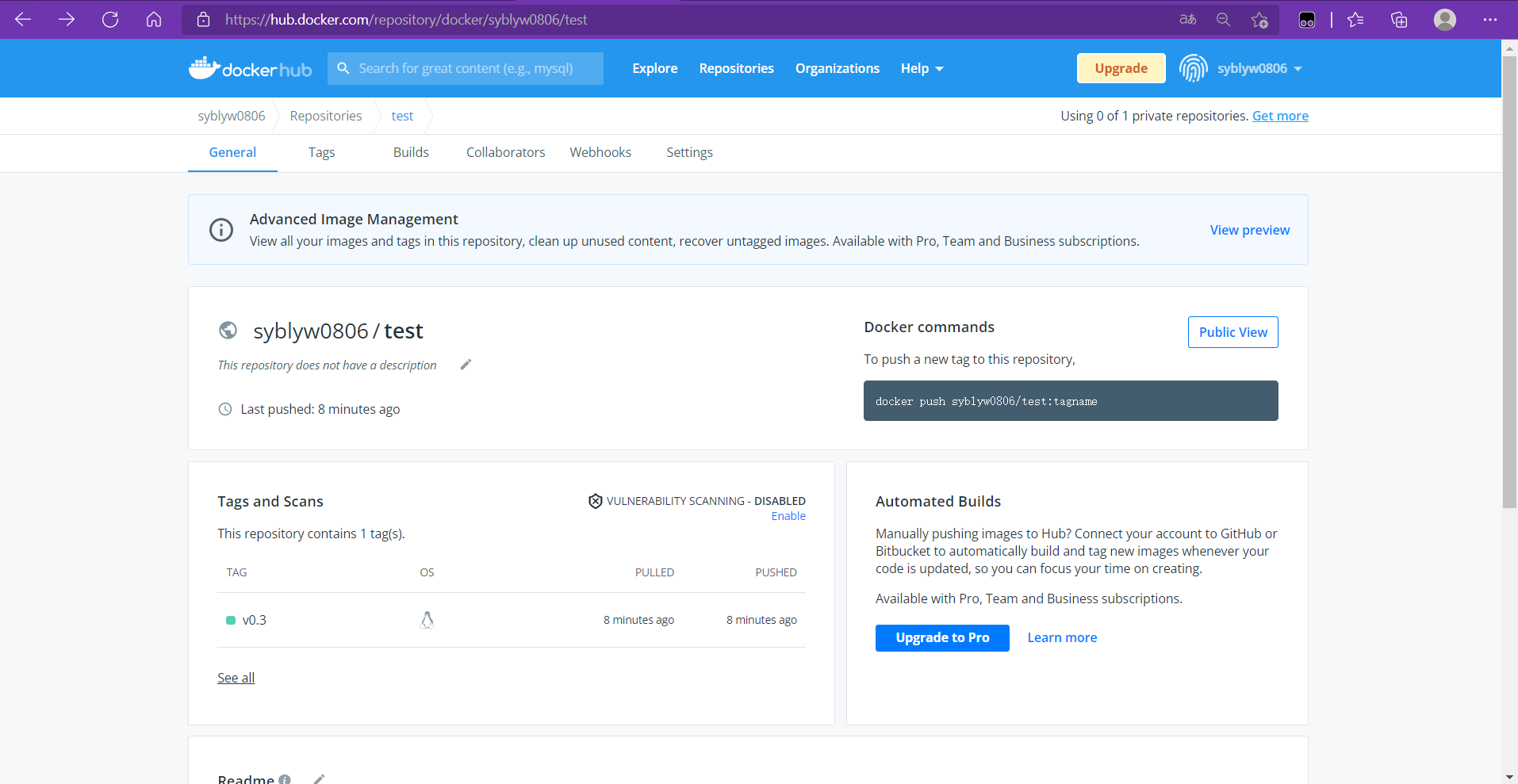Click the docker push command box
Viewport: 1518px width, 784px height.
tap(1071, 401)
